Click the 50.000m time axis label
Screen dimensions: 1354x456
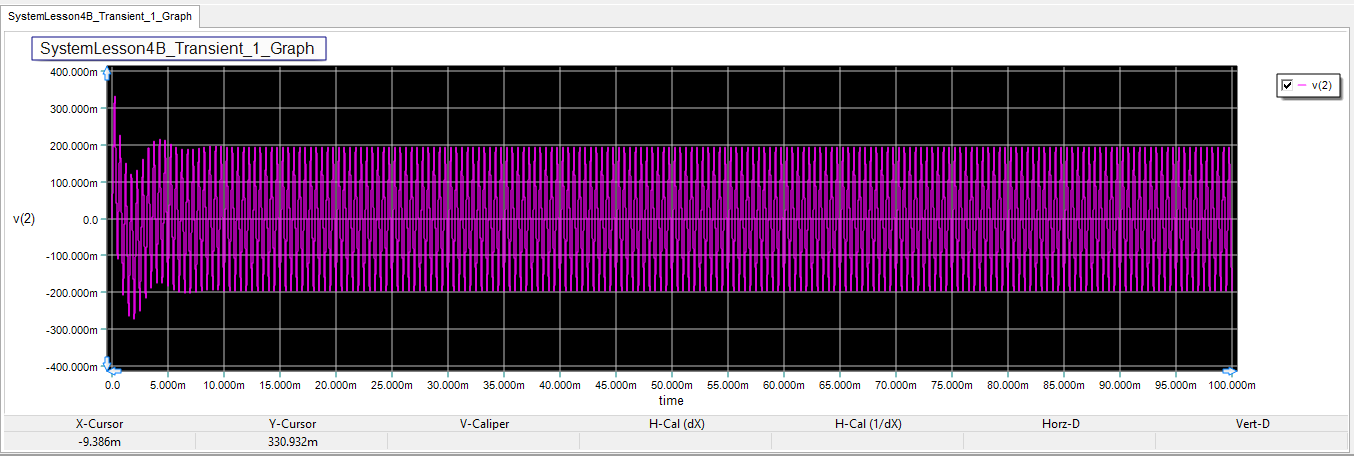(x=671, y=385)
